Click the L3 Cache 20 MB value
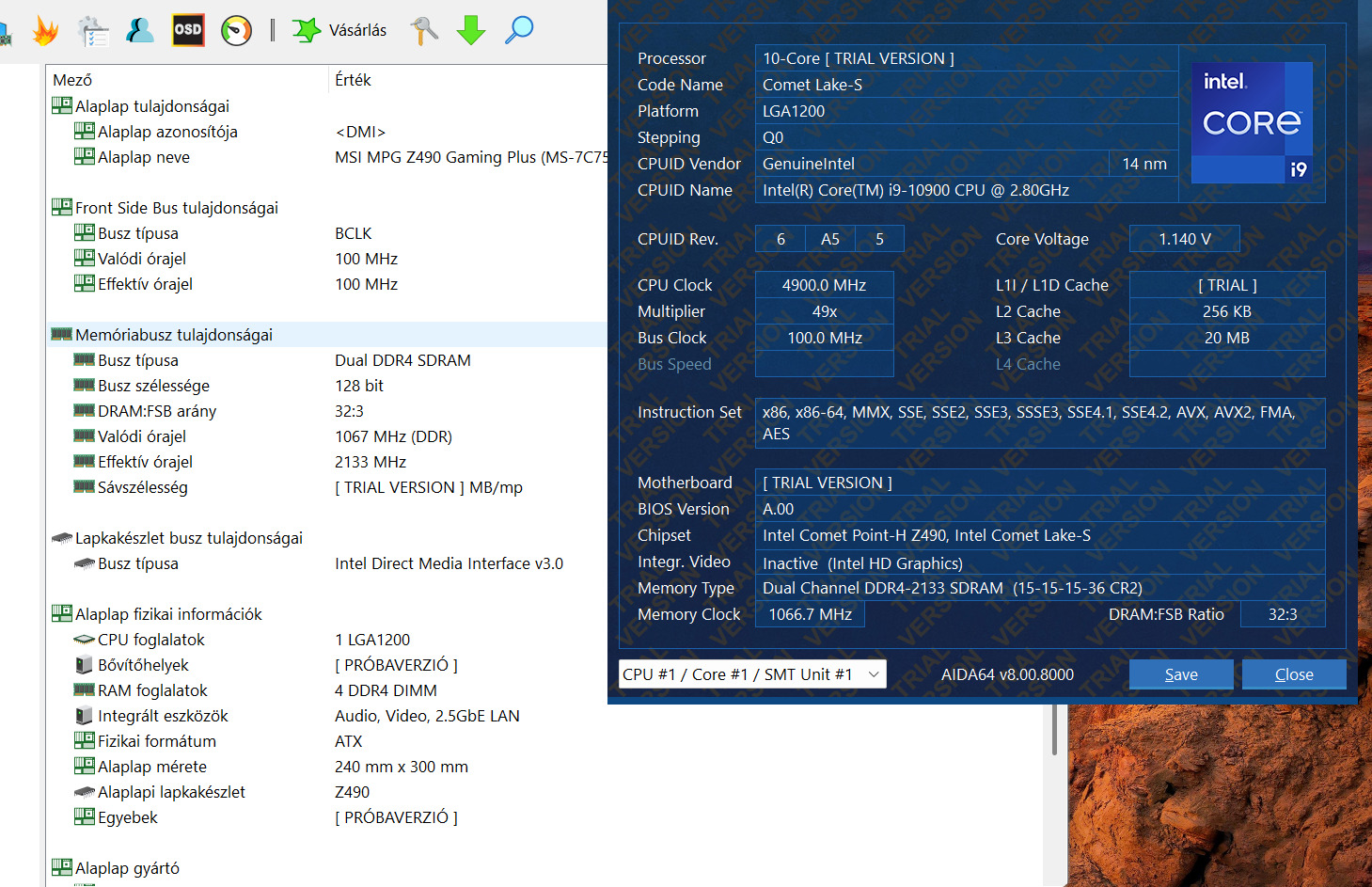This screenshot has height=887, width=1372. [x=1227, y=338]
